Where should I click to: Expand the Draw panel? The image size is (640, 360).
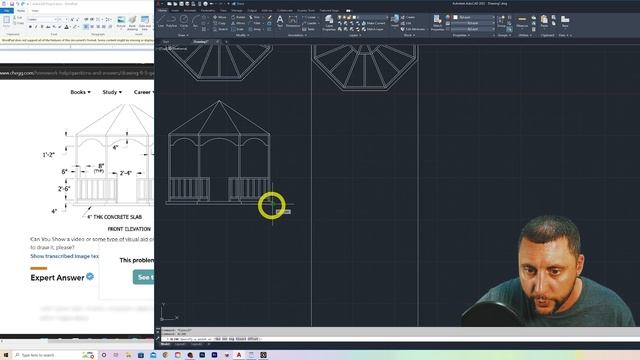[x=182, y=35]
